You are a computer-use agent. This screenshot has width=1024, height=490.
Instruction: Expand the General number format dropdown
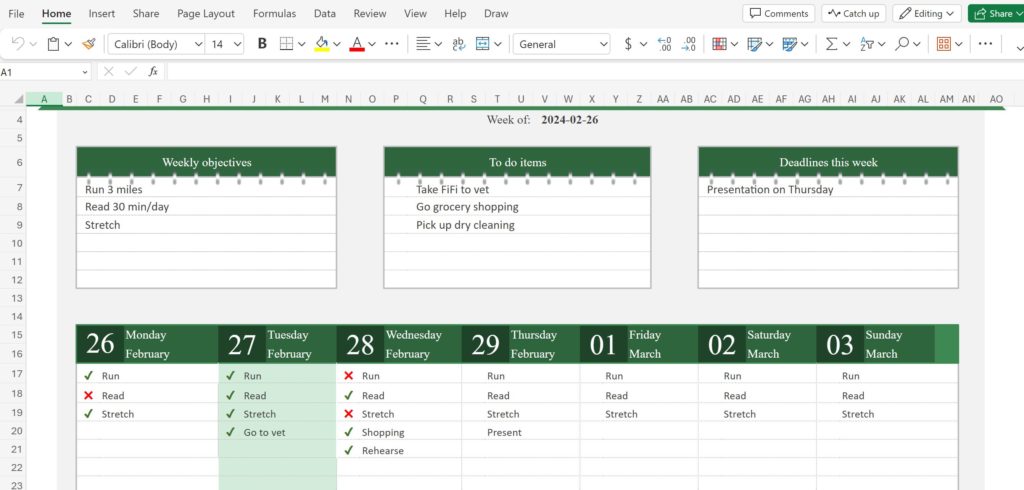coord(561,44)
